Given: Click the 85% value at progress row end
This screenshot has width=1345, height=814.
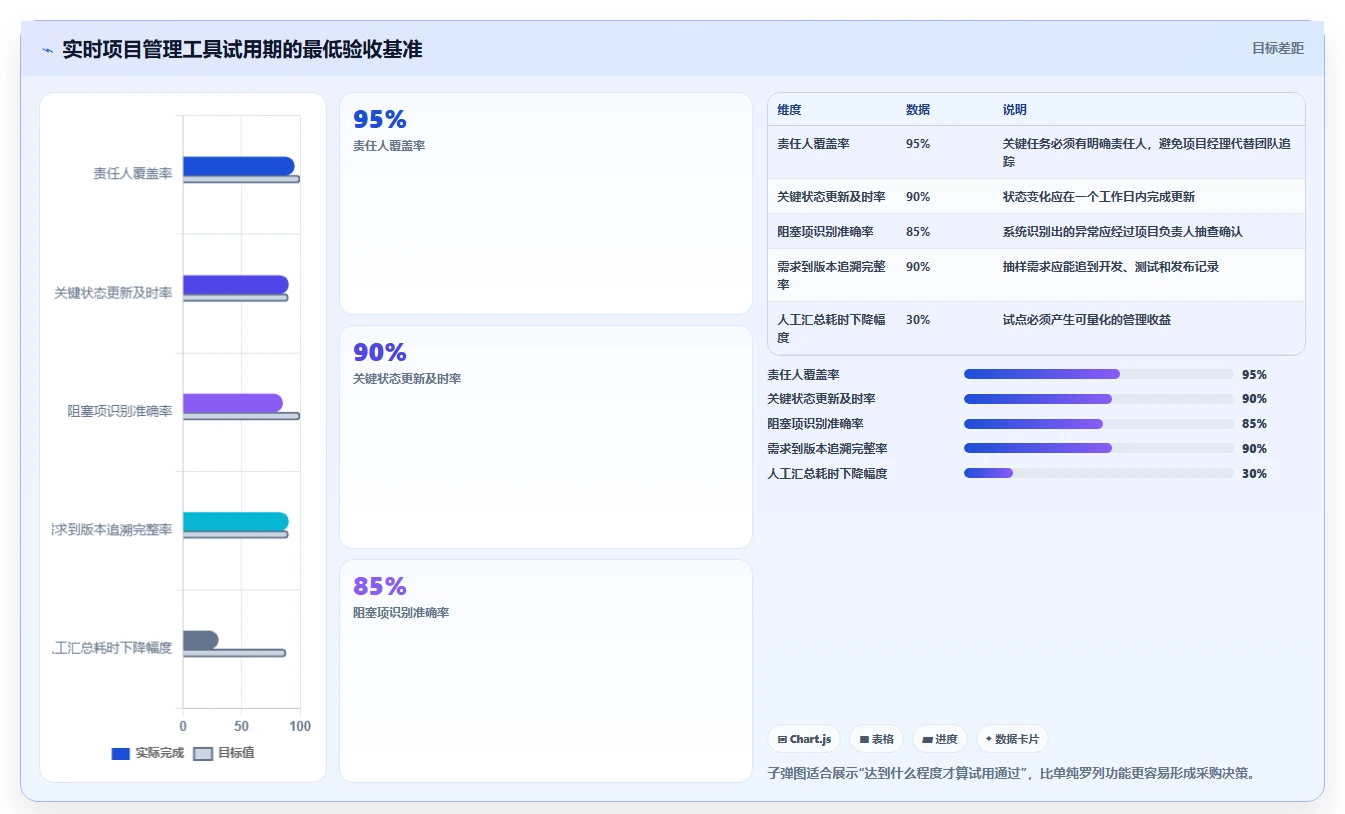Looking at the screenshot, I should tap(1254, 424).
